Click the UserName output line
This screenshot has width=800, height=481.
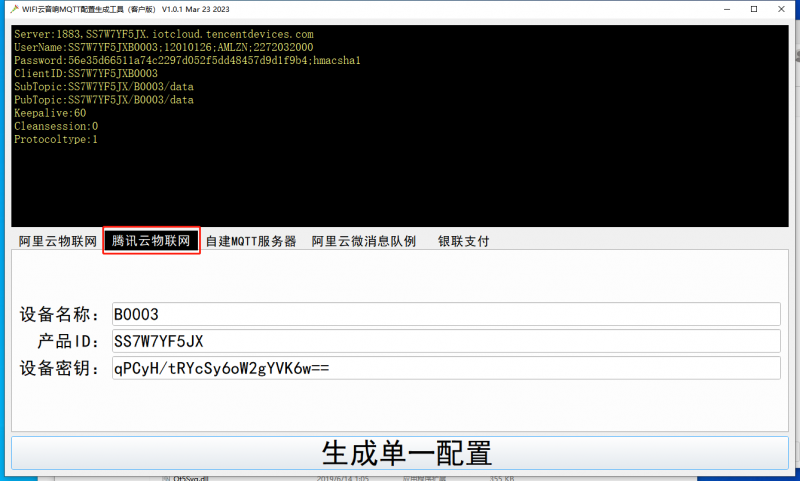[x=164, y=47]
